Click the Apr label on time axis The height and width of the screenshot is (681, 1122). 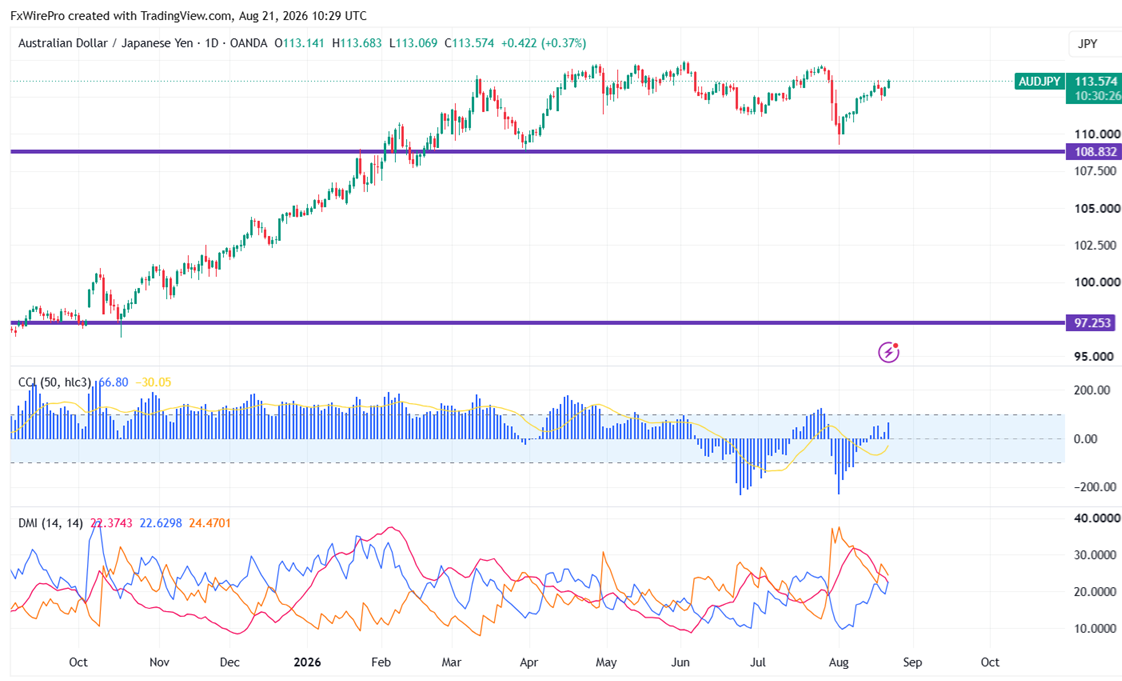pyautogui.click(x=529, y=662)
